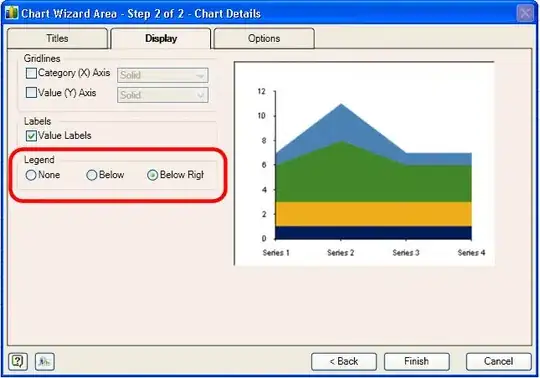Click the help question mark icon
The image size is (540, 378).
tap(18, 361)
